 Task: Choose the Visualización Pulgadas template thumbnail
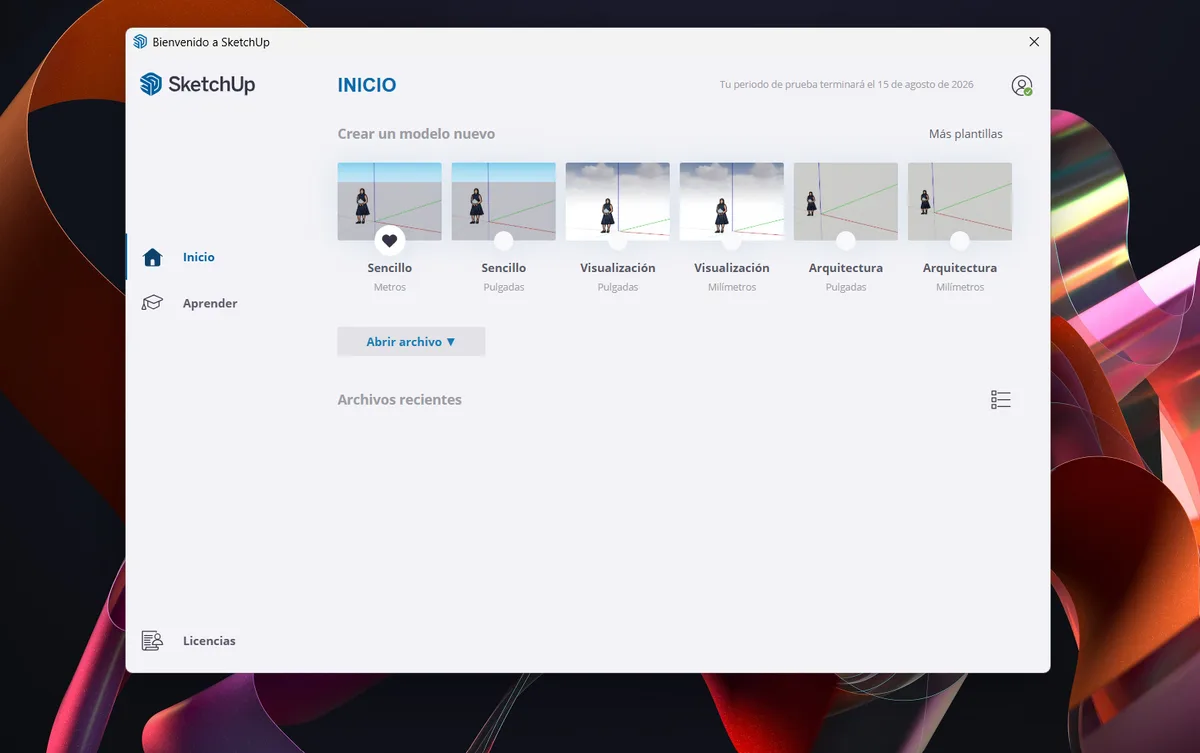pos(618,201)
